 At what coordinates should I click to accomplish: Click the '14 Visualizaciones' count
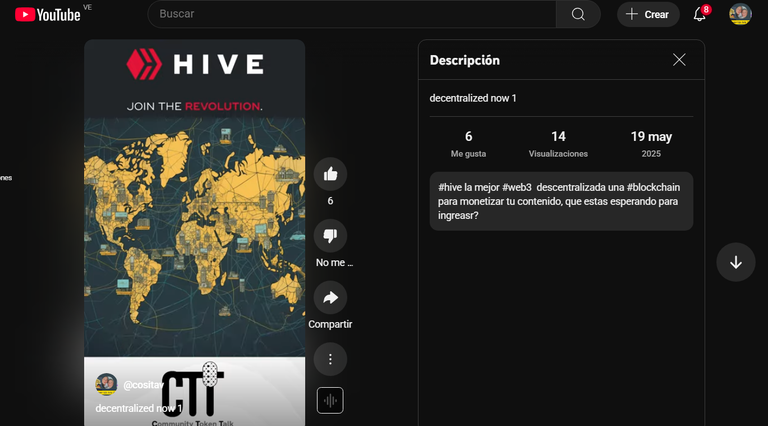pyautogui.click(x=558, y=144)
